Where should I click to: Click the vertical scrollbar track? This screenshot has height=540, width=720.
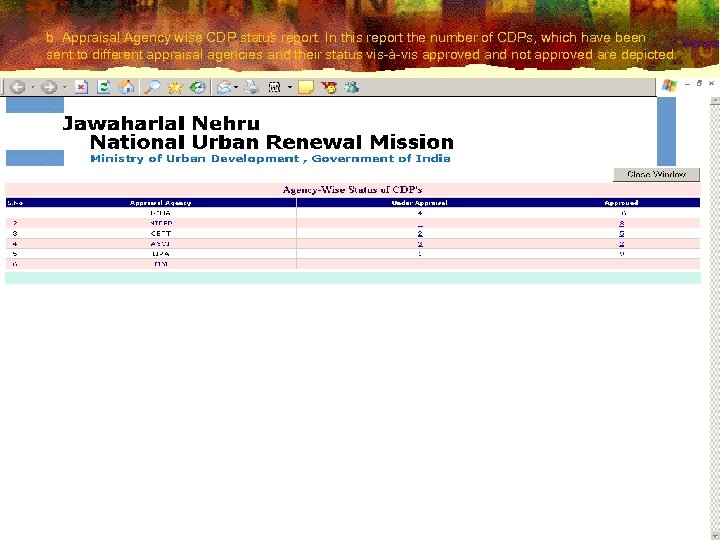pyautogui.click(x=714, y=321)
